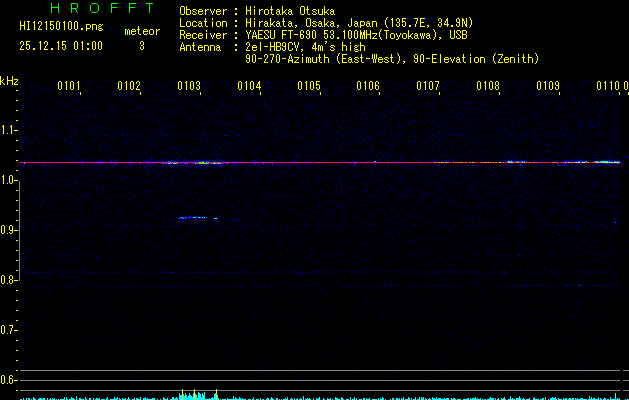Click the 0110 time marker

click(x=607, y=87)
